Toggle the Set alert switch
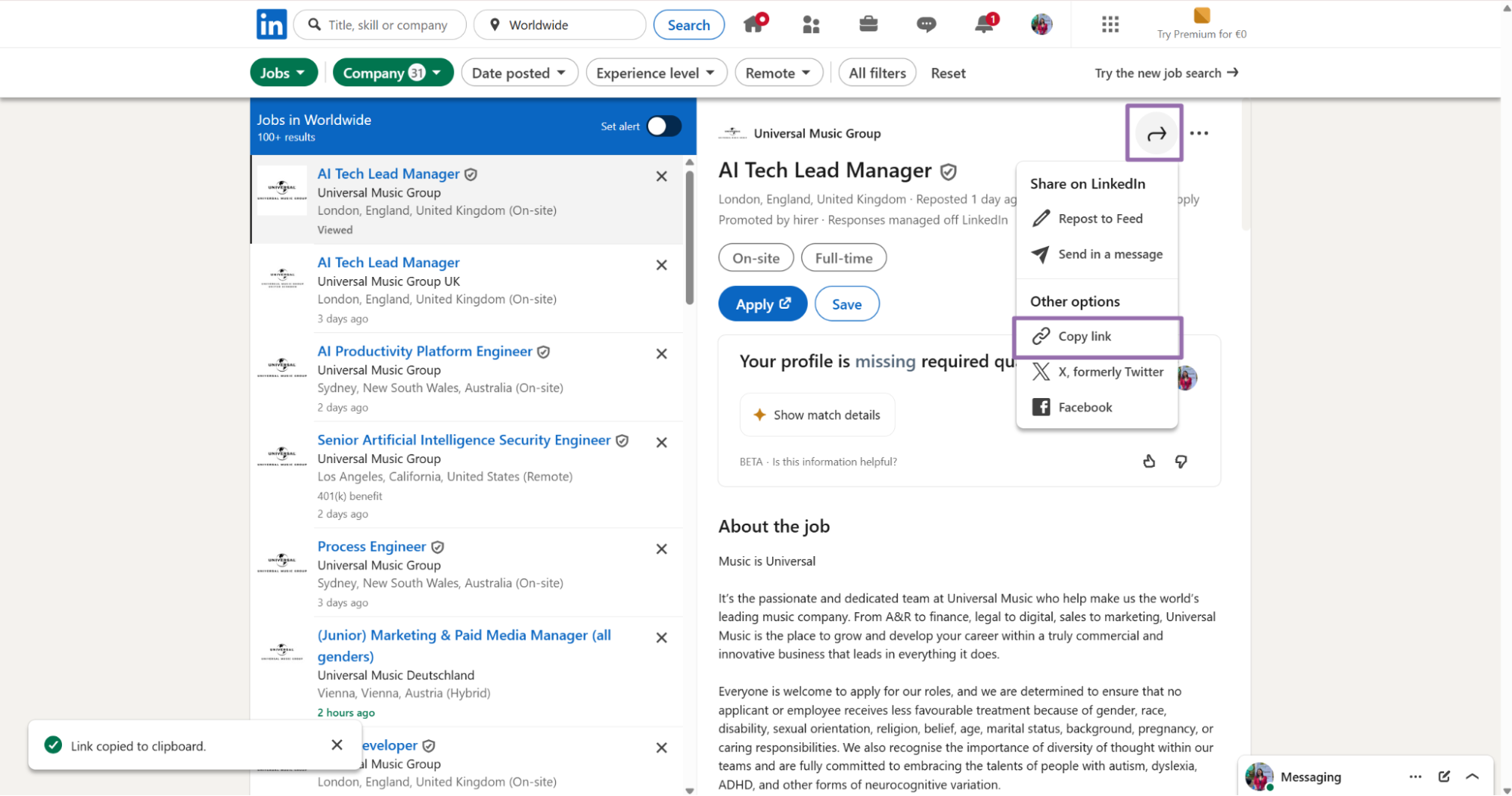Screen dimensions: 1512x796 [663, 126]
